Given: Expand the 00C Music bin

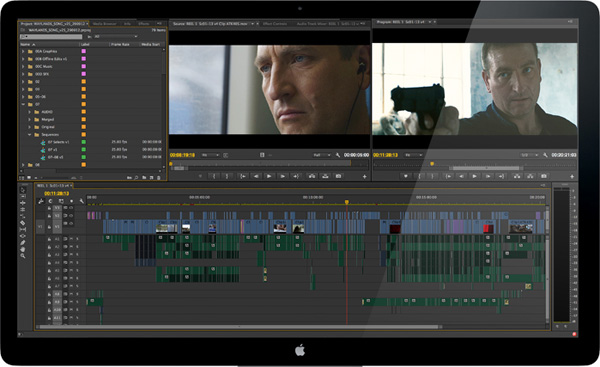Looking at the screenshot, I should 23,67.
